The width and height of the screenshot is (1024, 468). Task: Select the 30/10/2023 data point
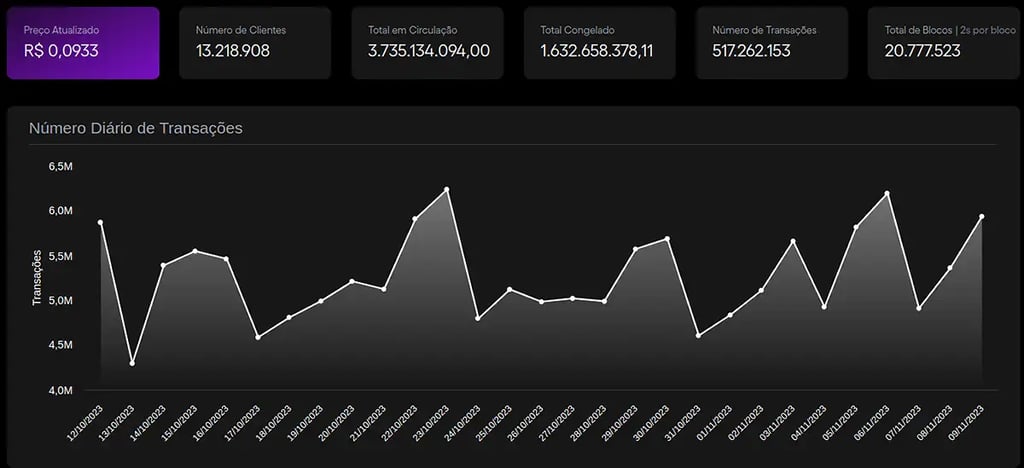point(667,239)
